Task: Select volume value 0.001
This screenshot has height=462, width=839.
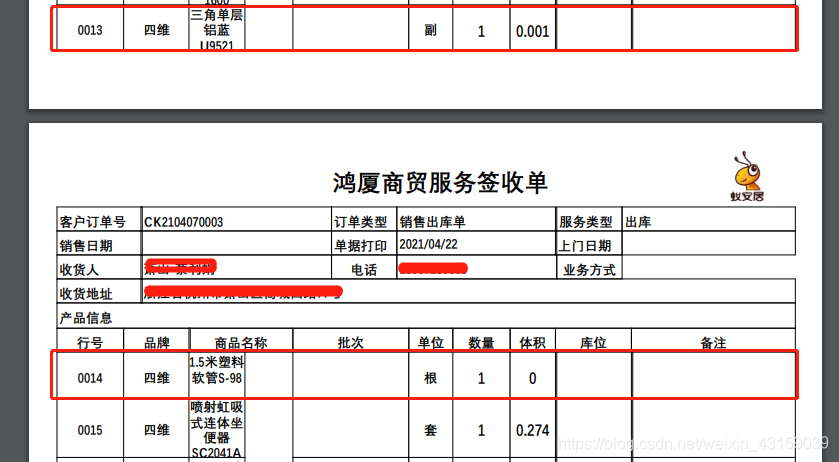Action: (532, 32)
